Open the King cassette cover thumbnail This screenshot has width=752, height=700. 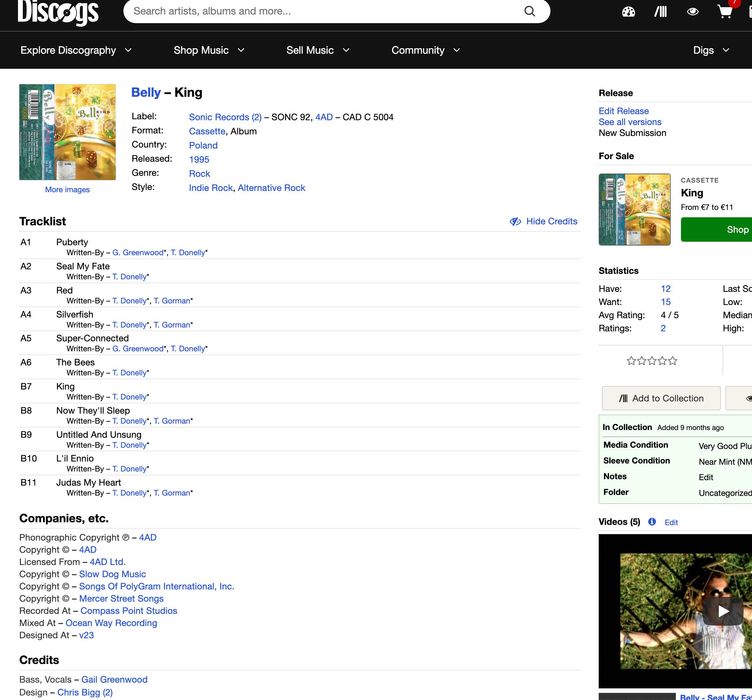click(x=67, y=132)
